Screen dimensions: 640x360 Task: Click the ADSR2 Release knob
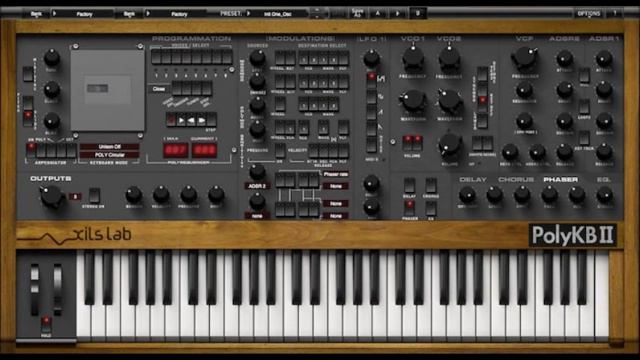coord(564,152)
